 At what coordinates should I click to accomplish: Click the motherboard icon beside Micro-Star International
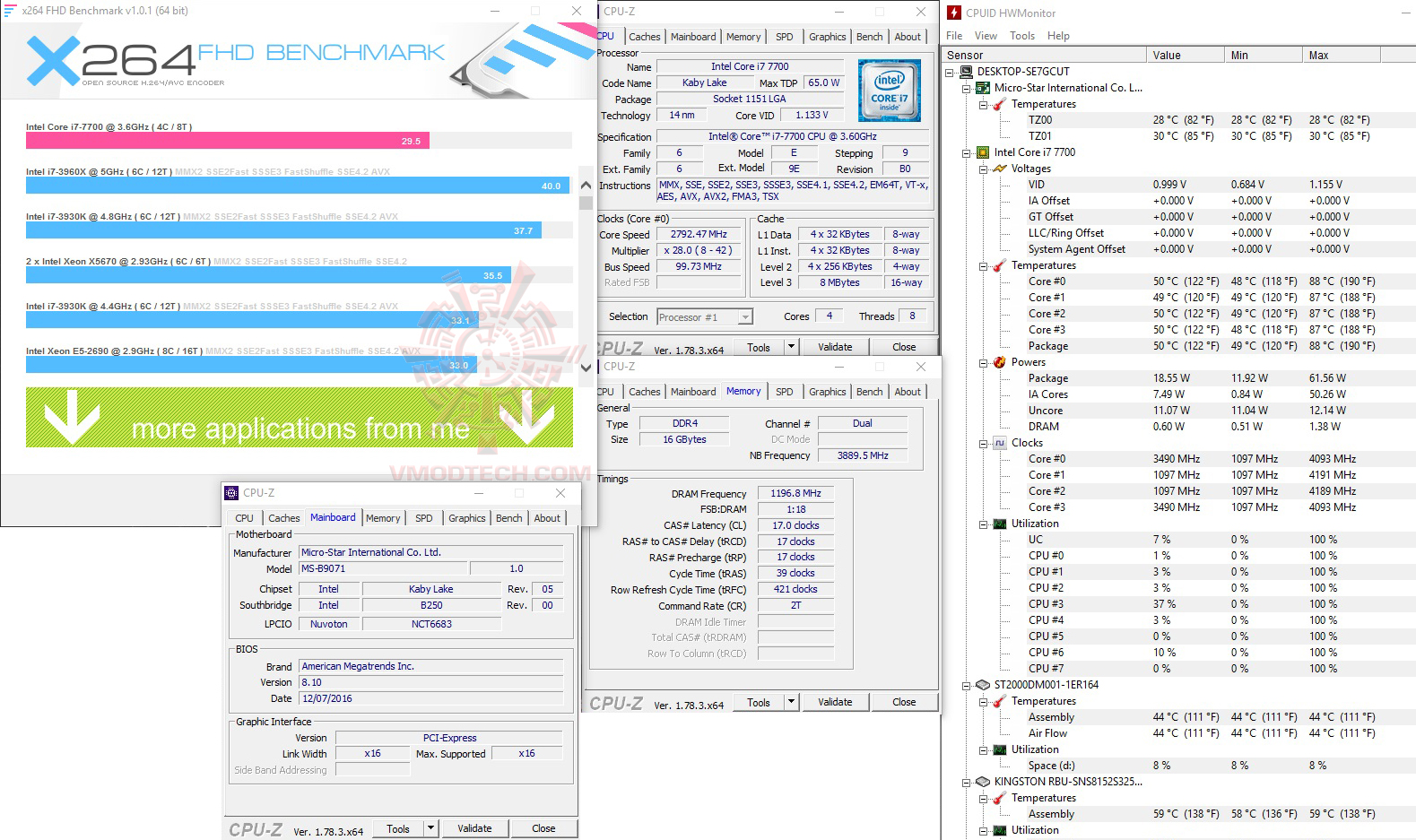[x=983, y=88]
